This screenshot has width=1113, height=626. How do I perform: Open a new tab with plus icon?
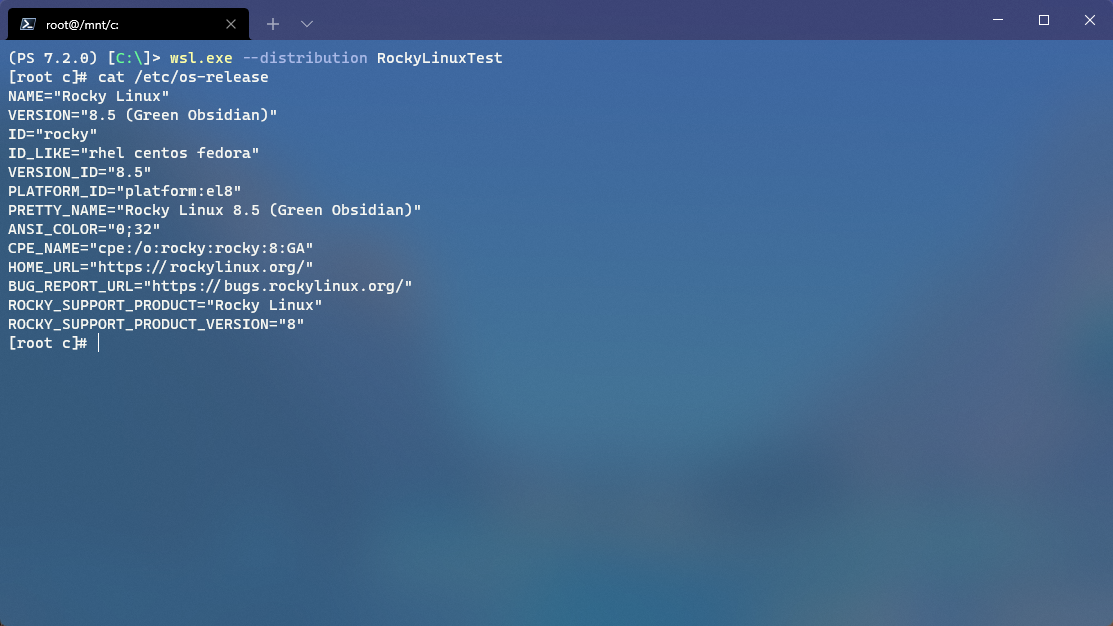click(273, 23)
